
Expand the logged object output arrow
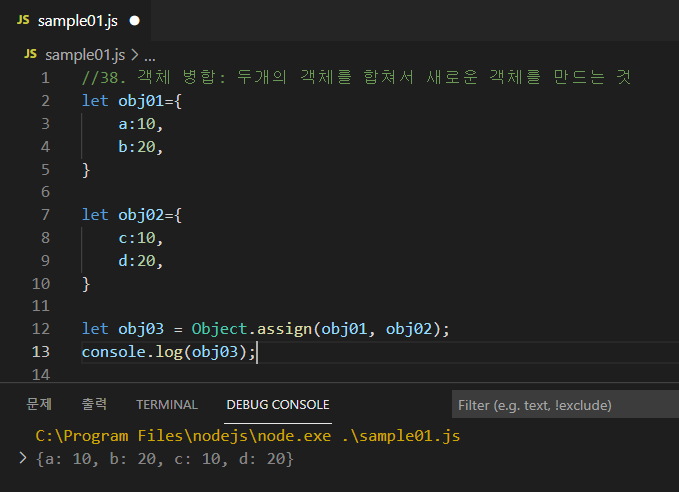[x=23, y=458]
